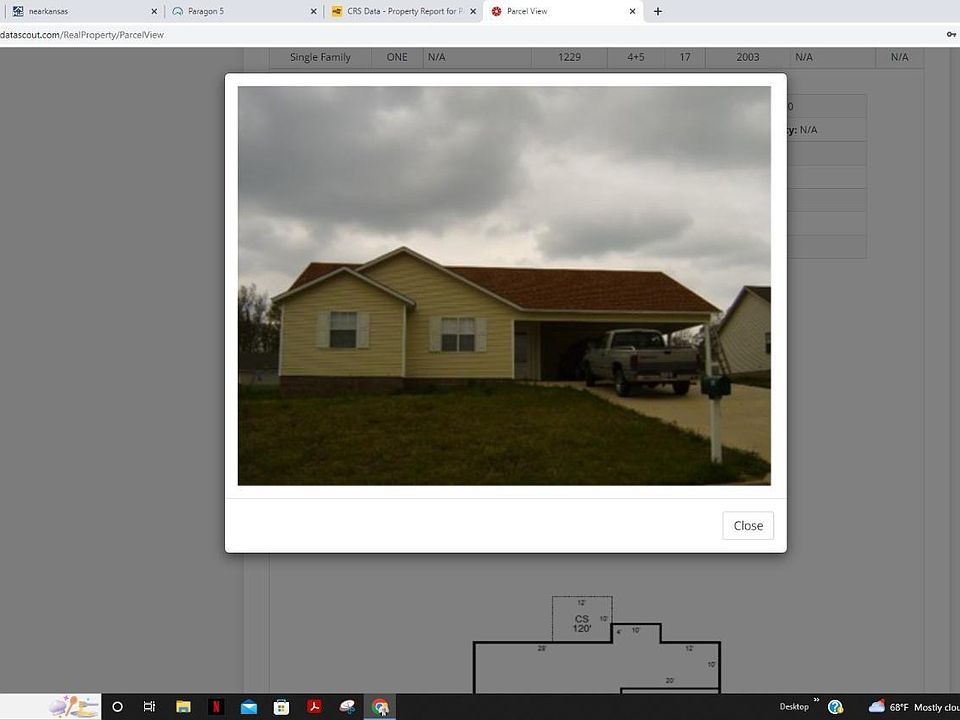Click the 'Single Family' table cell
This screenshot has height=720, width=960.
[320, 57]
